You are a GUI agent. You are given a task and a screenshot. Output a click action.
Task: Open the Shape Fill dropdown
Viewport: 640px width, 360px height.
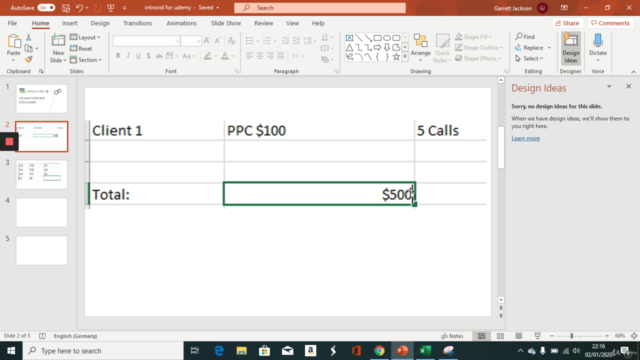click(x=473, y=37)
